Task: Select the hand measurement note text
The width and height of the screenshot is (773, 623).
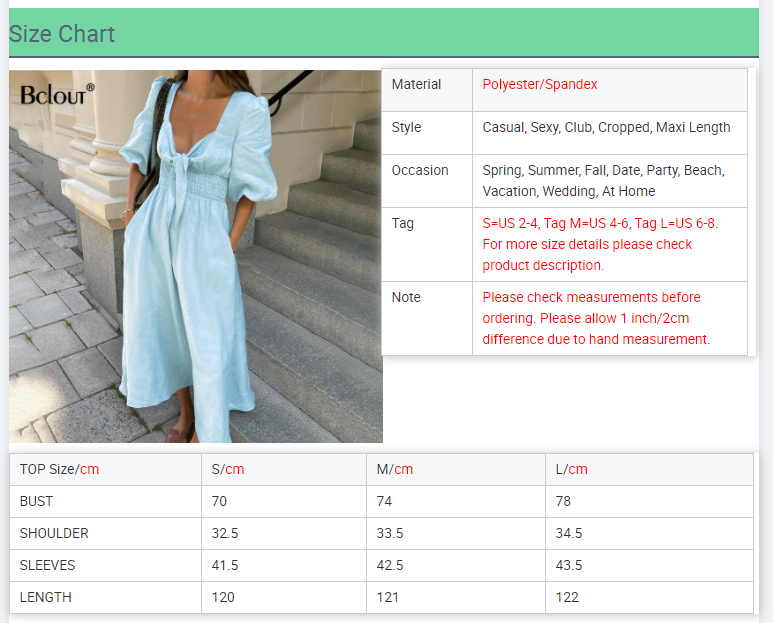Action: (x=595, y=318)
